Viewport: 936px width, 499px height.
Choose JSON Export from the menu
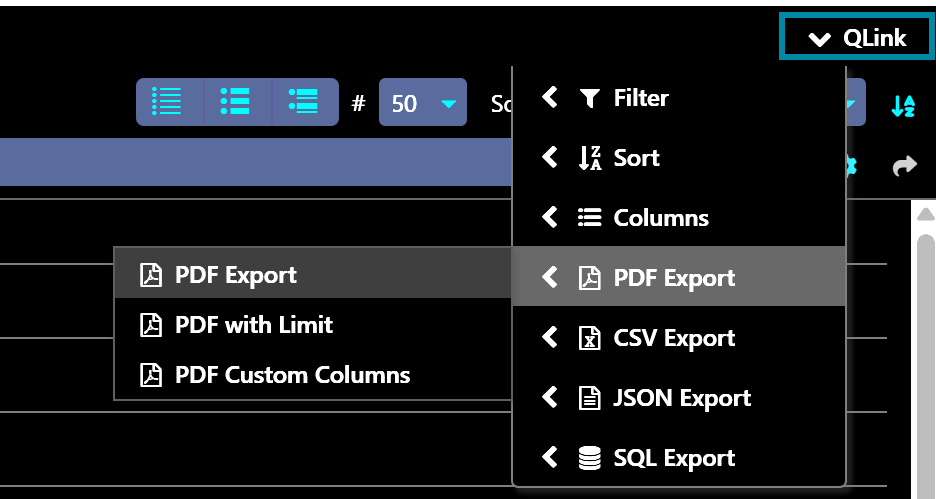click(x=681, y=398)
